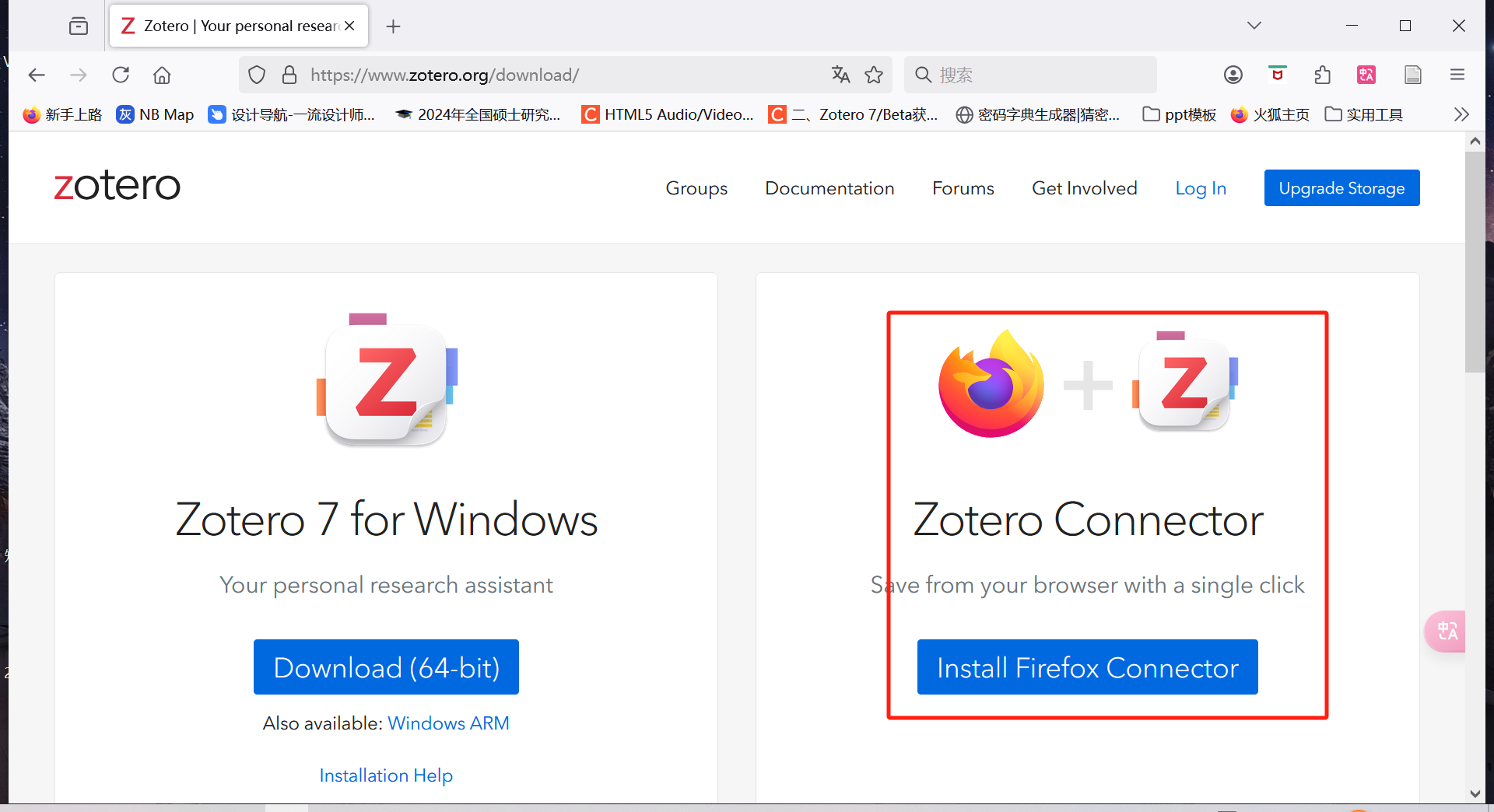Open the Firefox account icon
Image resolution: width=1494 pixels, height=812 pixels.
[x=1233, y=75]
